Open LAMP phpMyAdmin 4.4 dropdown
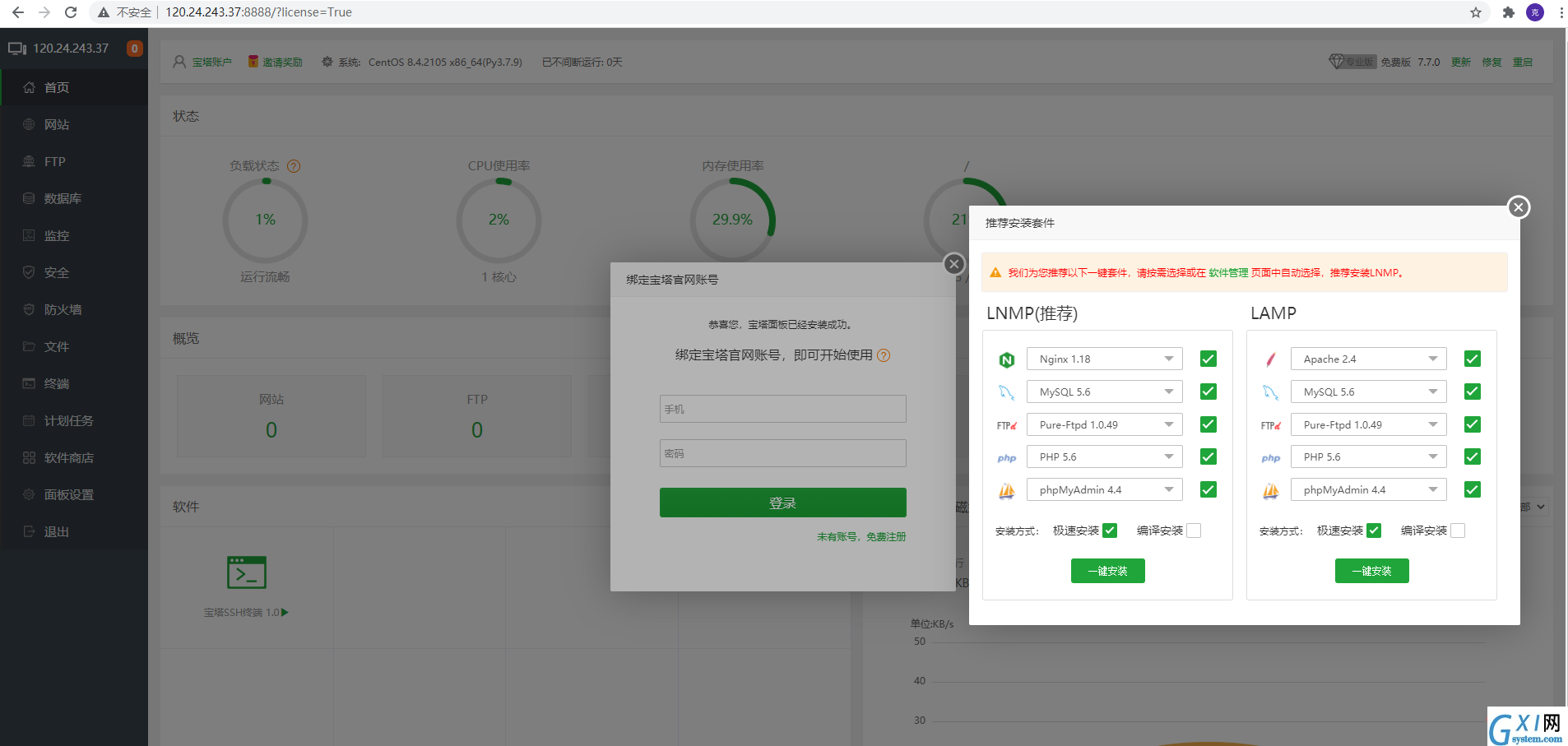 (1369, 489)
